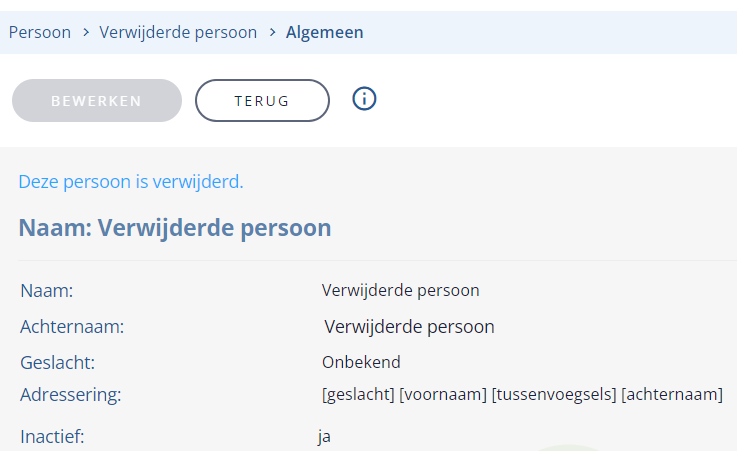Click the Naam value 'Verwijderde persoon'
Screen dimensions: 737x451
[400, 290]
